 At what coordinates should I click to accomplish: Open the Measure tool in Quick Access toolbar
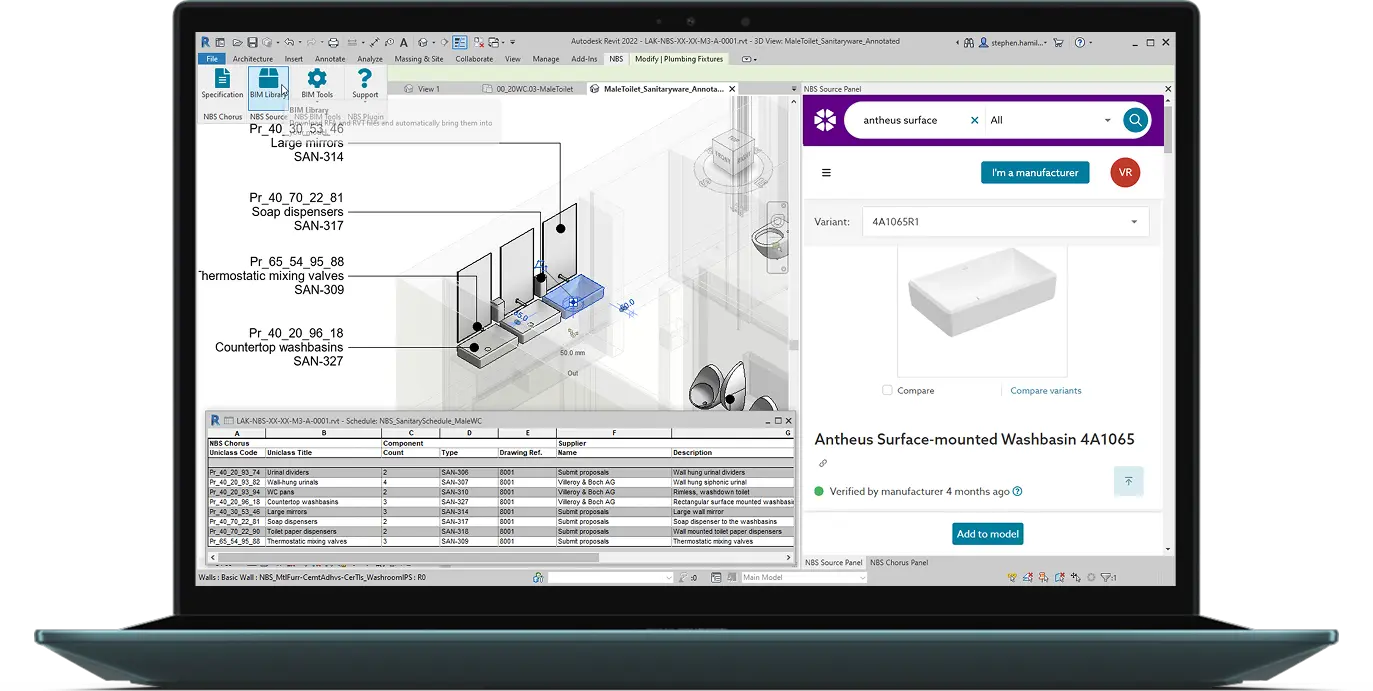coord(373,43)
